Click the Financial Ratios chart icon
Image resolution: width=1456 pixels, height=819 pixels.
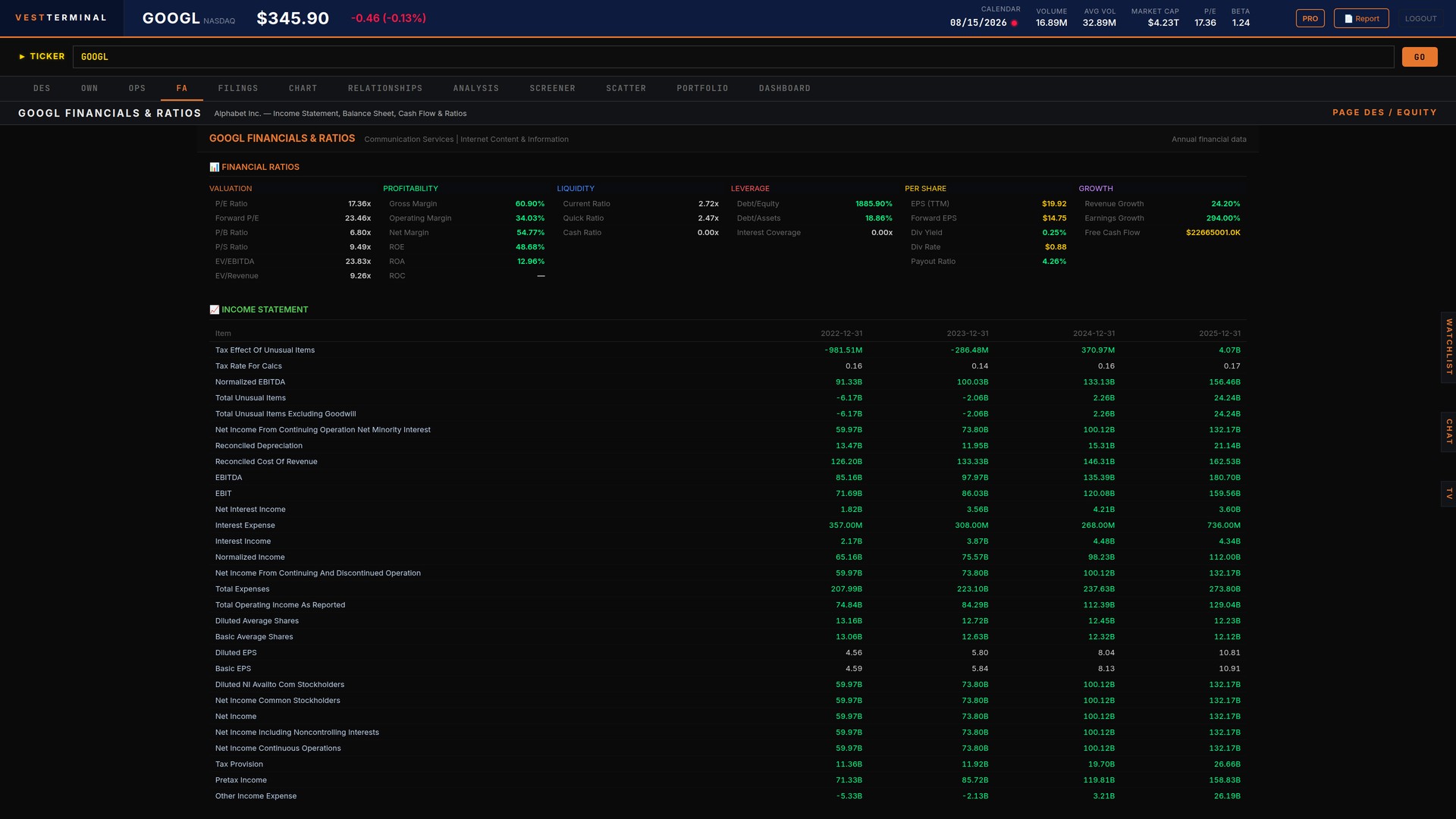[215, 167]
